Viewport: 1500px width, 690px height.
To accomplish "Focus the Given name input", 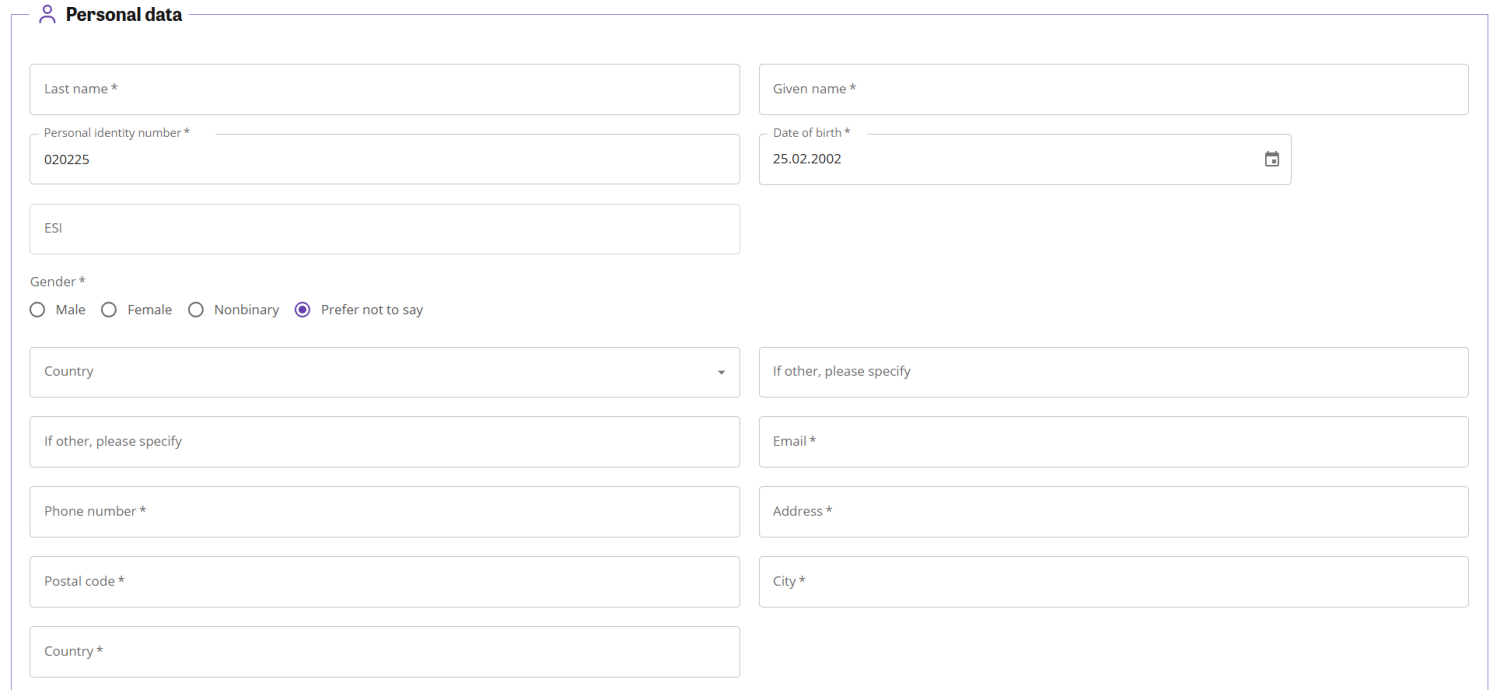I will (x=1113, y=89).
